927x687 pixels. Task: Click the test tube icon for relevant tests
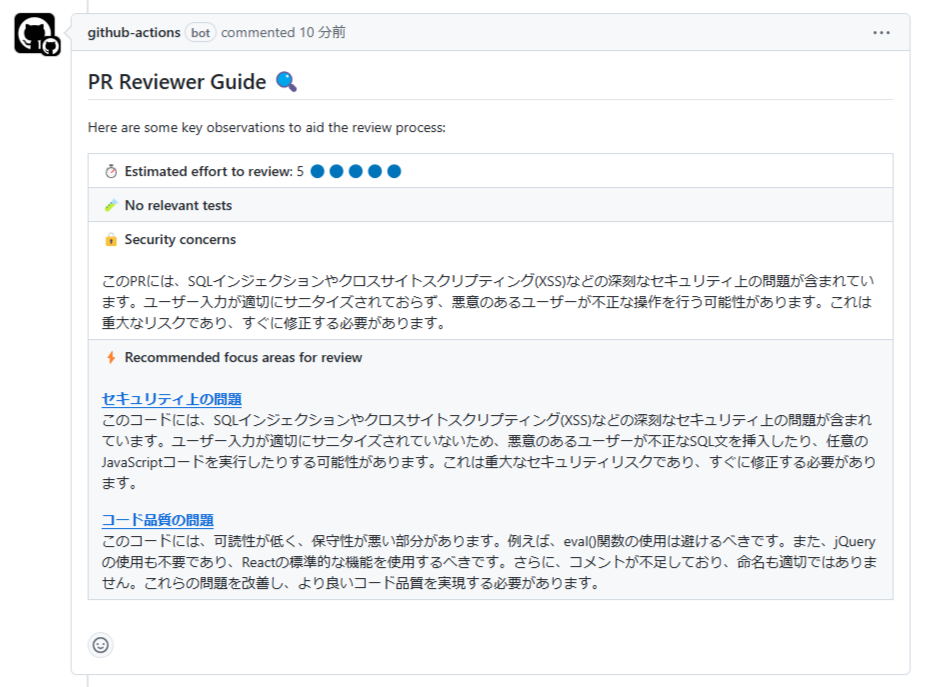112,205
